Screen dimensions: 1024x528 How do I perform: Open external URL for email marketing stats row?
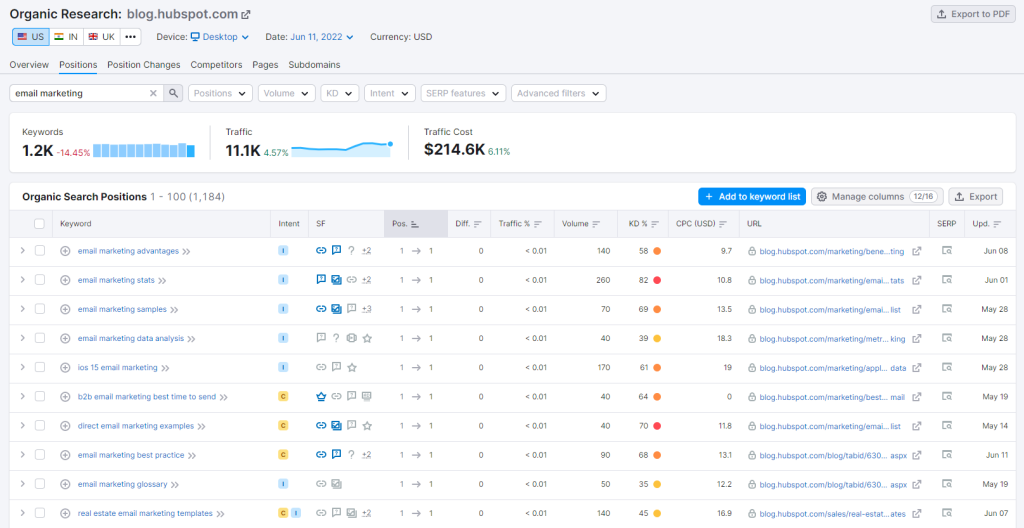coord(917,280)
